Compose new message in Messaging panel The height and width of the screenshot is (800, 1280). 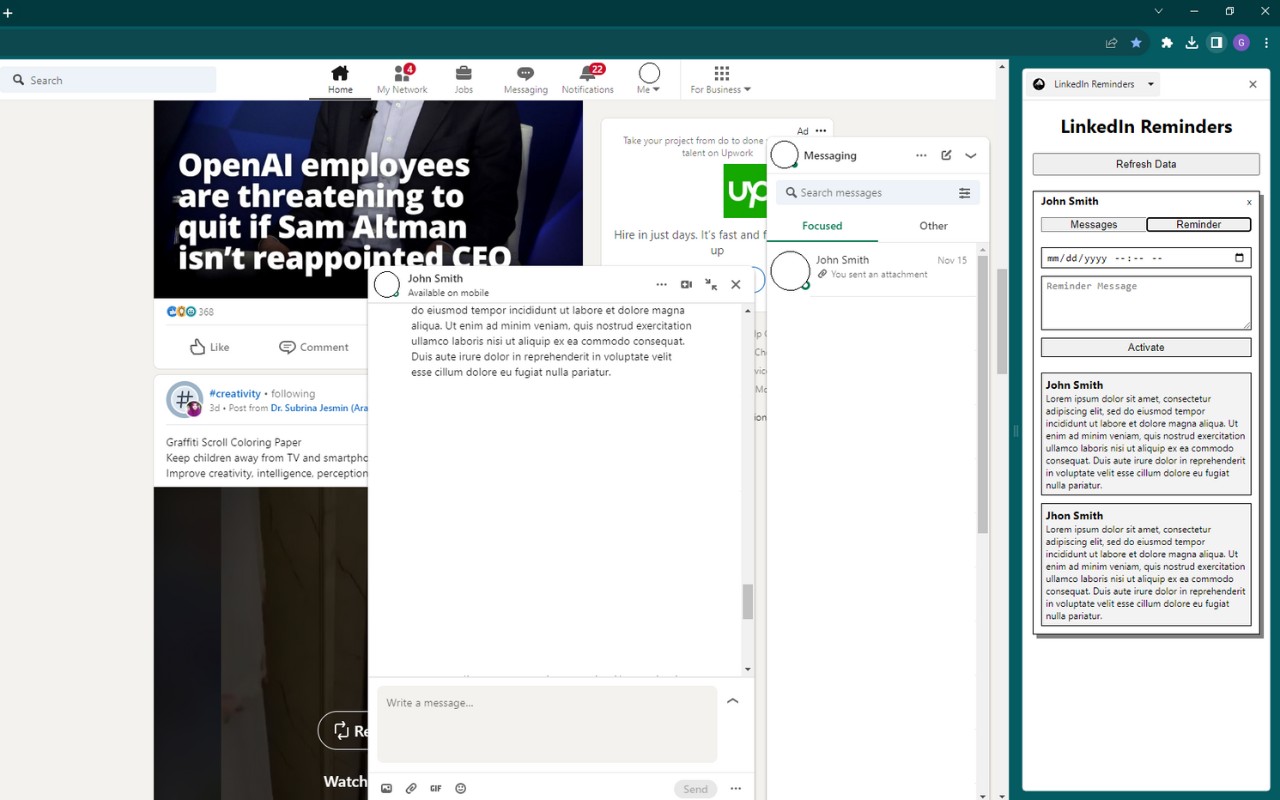click(x=946, y=156)
